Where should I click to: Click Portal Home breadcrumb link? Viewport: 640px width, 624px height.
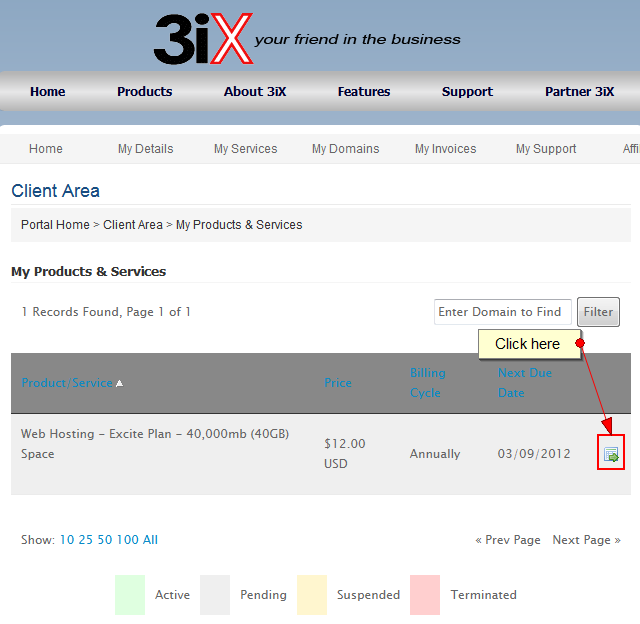point(55,225)
